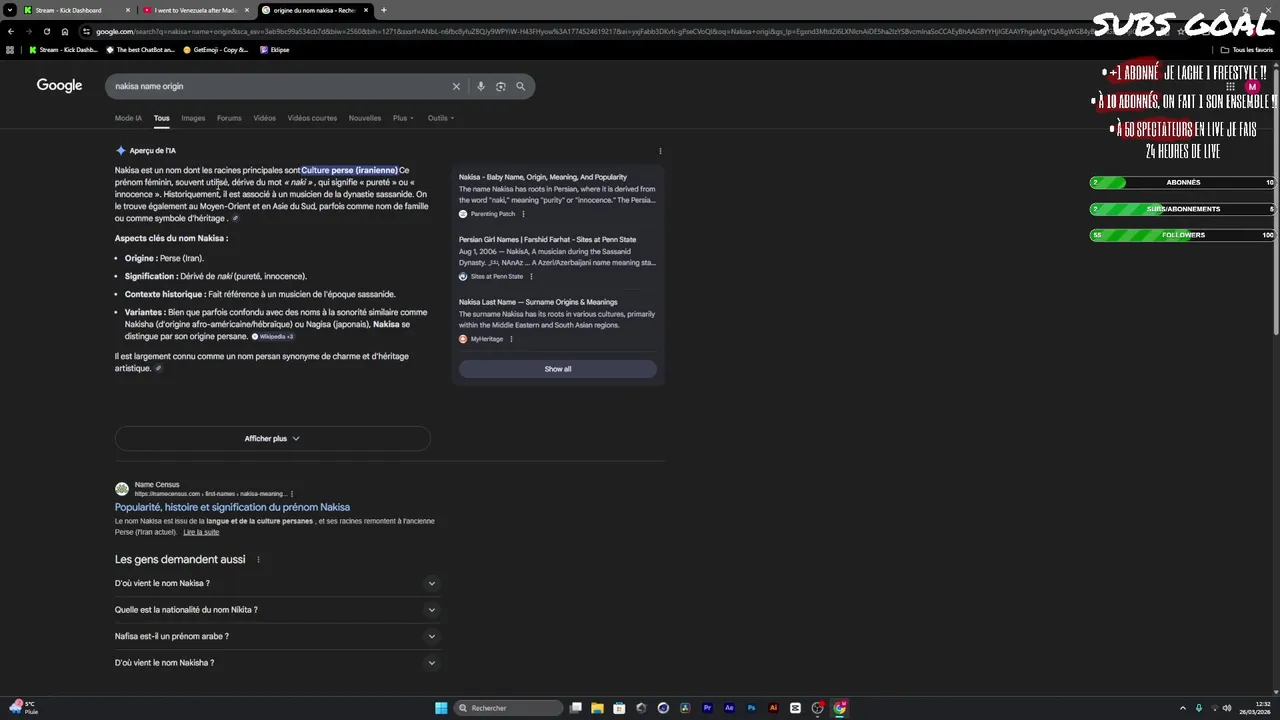Open Task View on taskbar
Screen dimensions: 1280x720
click(575, 708)
